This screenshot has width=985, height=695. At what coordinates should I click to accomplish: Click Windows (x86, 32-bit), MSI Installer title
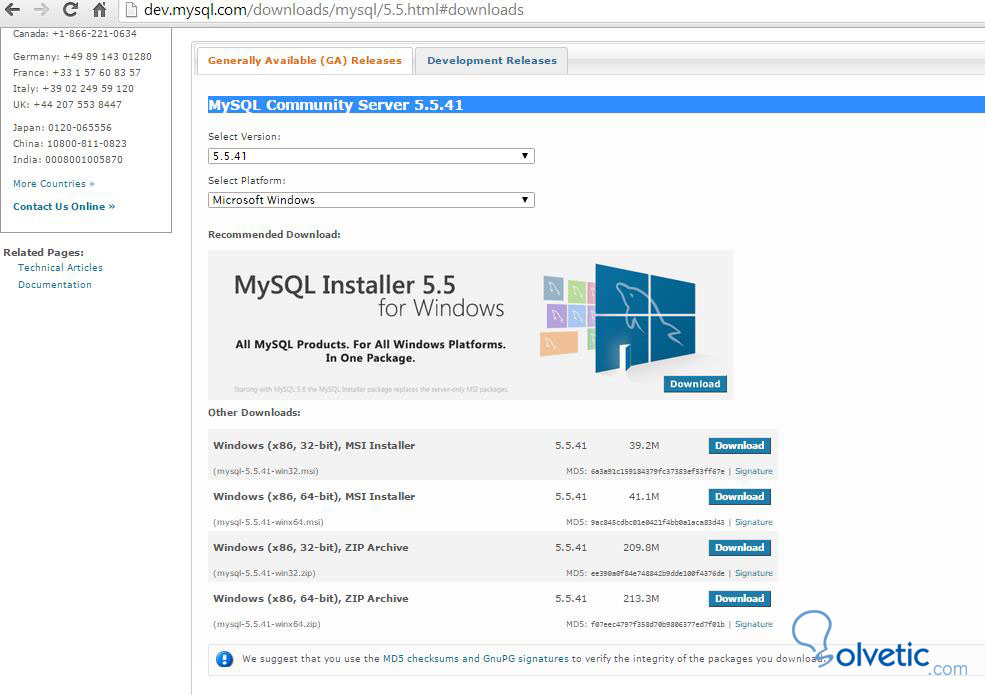click(x=314, y=446)
